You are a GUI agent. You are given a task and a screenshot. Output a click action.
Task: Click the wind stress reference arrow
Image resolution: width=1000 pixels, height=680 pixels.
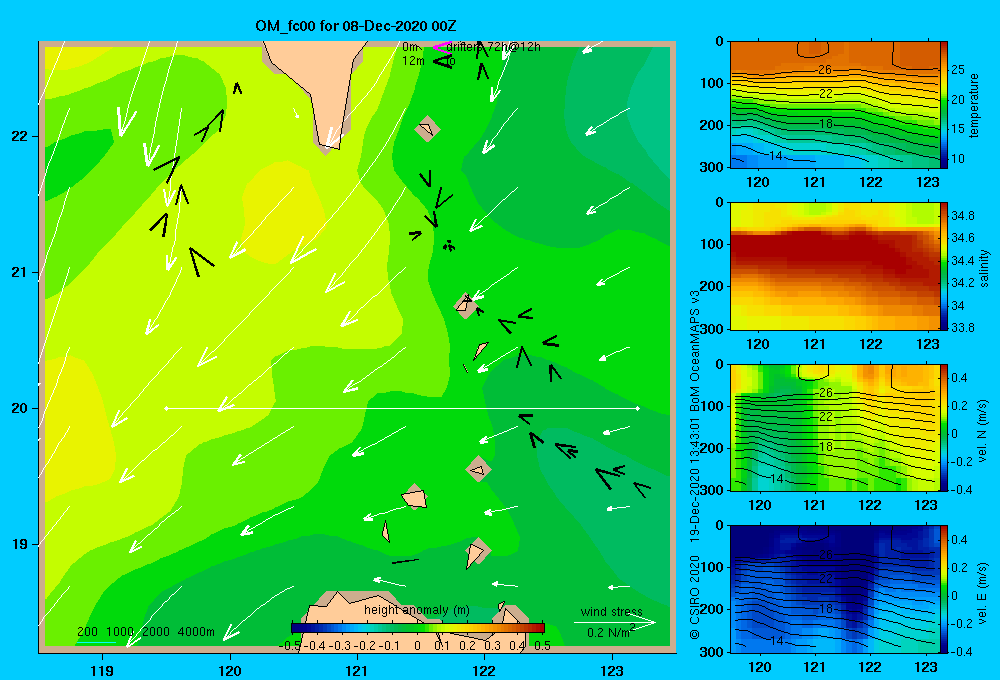coord(614,622)
